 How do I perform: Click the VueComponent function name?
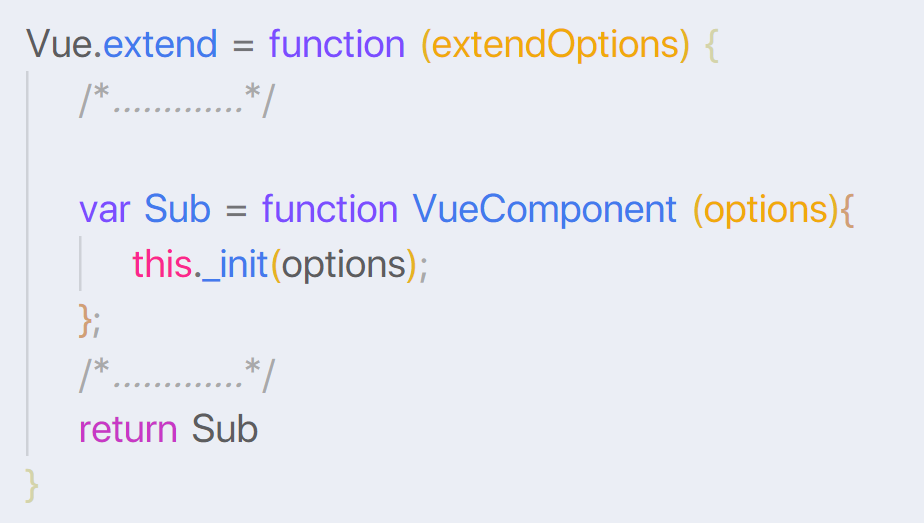pos(544,210)
